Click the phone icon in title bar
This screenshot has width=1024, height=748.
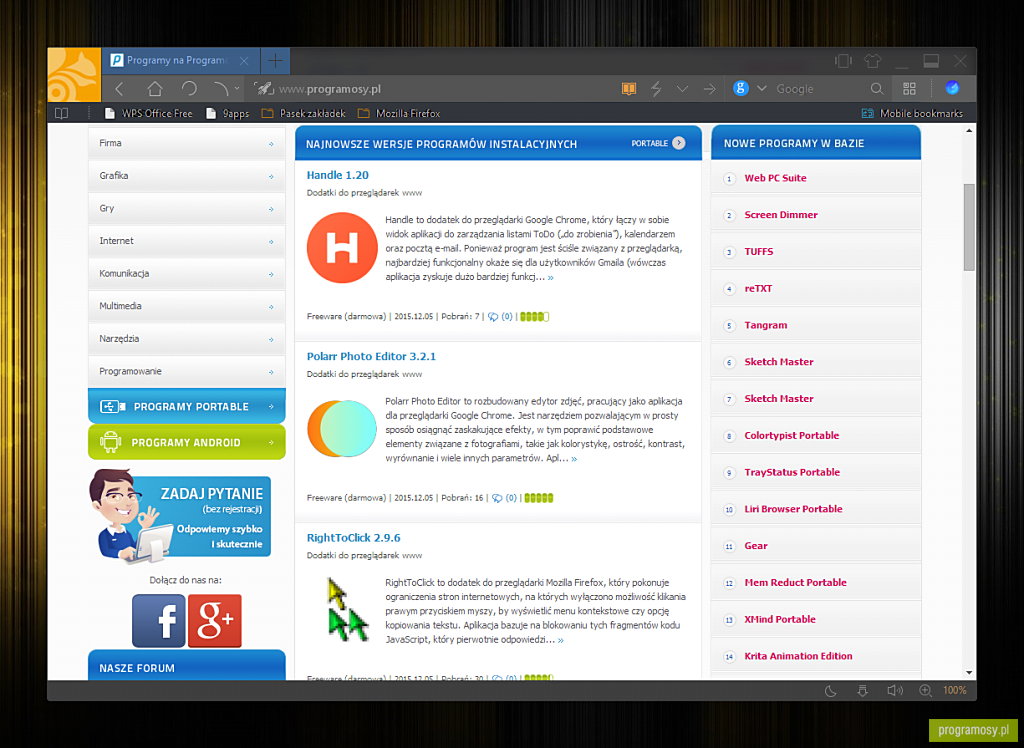click(843, 61)
